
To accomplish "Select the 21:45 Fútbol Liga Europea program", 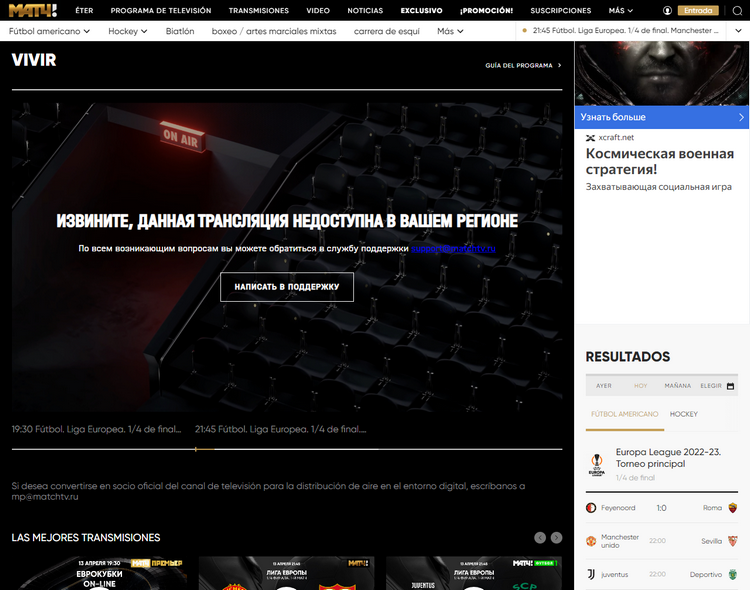I will pyautogui.click(x=280, y=429).
